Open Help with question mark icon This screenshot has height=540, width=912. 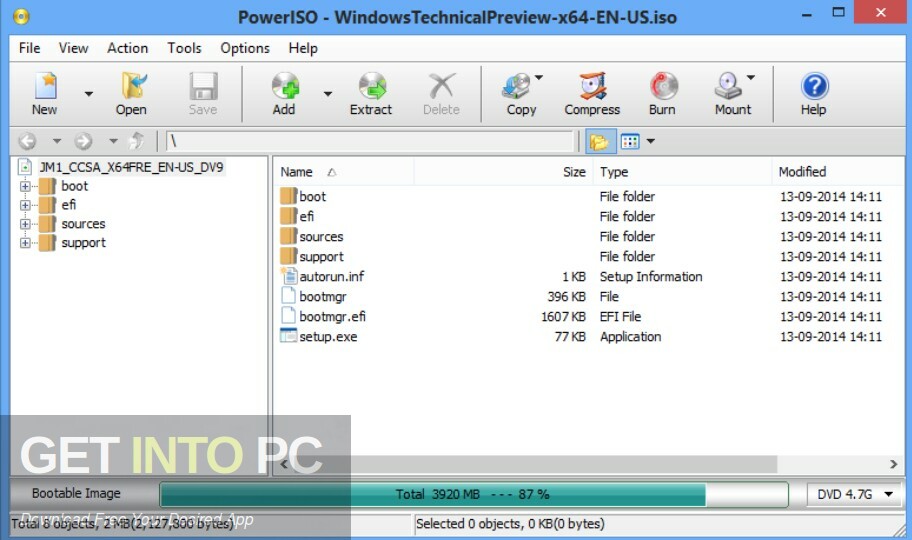(814, 86)
